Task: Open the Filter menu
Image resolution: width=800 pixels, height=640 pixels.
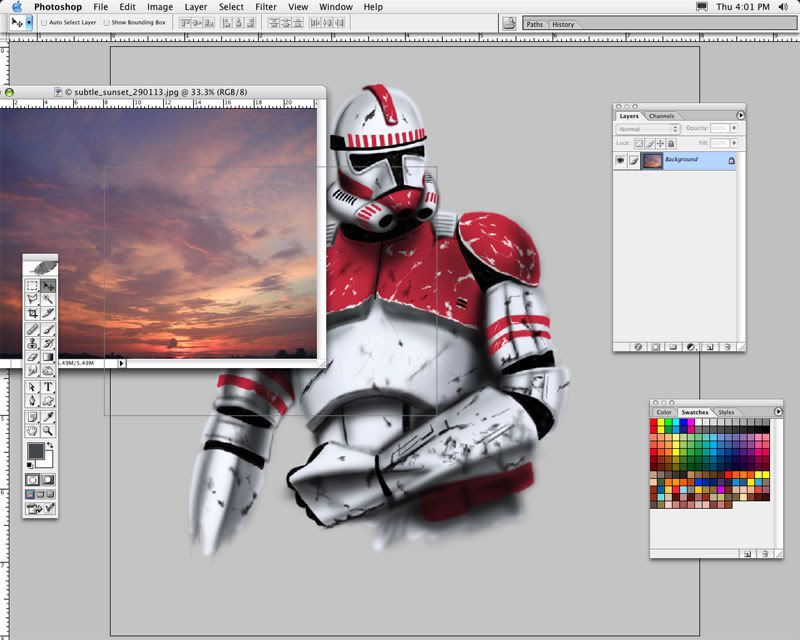Action: [266, 7]
